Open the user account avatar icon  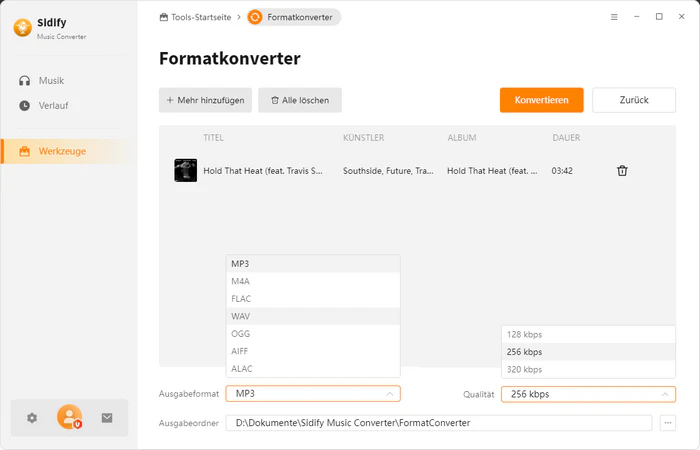coord(70,417)
